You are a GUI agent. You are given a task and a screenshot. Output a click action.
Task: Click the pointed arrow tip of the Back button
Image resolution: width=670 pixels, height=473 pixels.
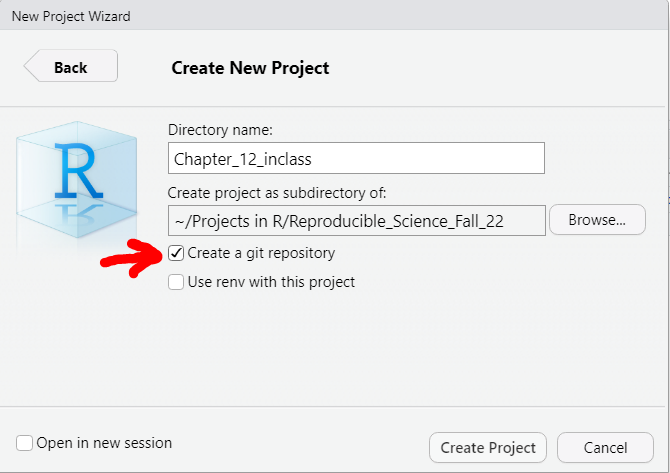[x=29, y=66]
